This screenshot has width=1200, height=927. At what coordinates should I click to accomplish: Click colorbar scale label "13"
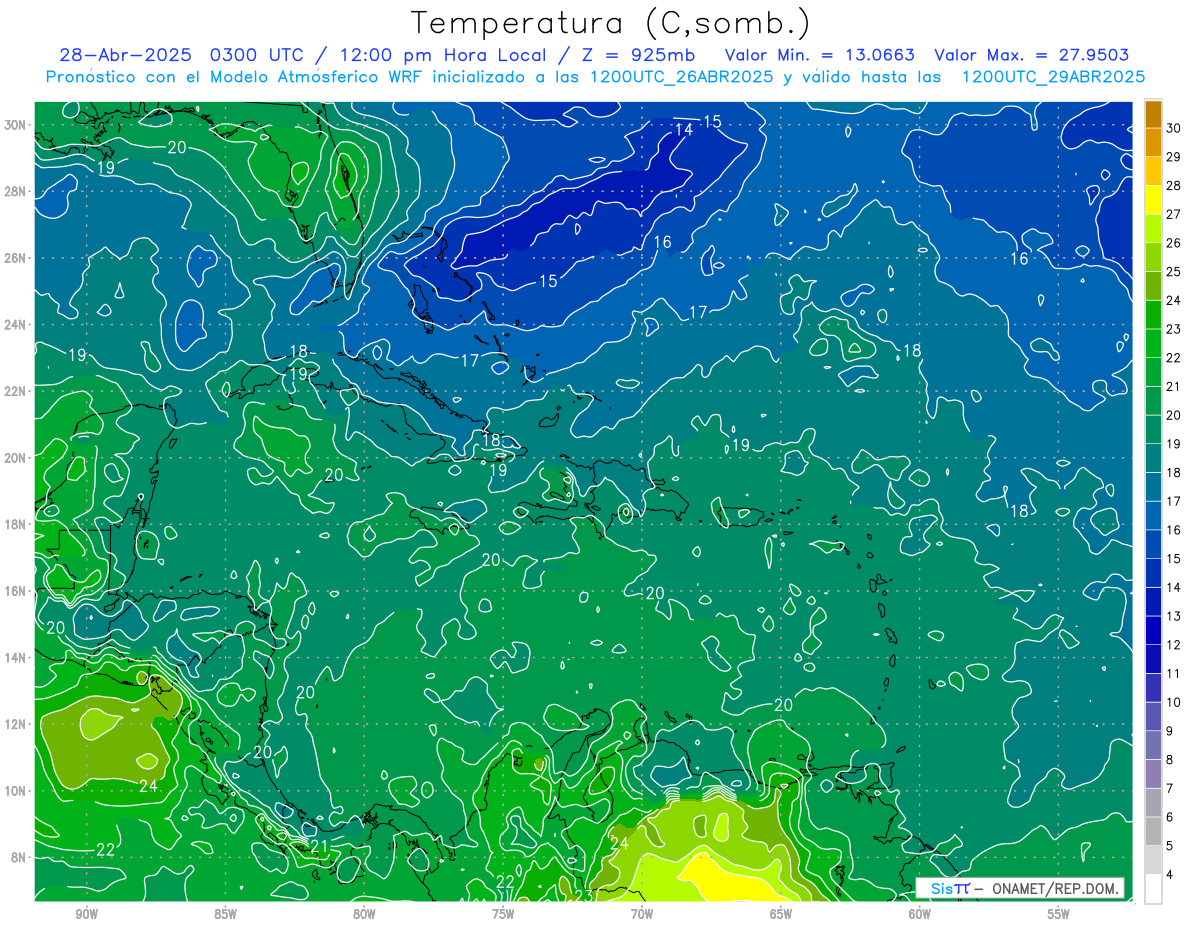coord(1174,616)
